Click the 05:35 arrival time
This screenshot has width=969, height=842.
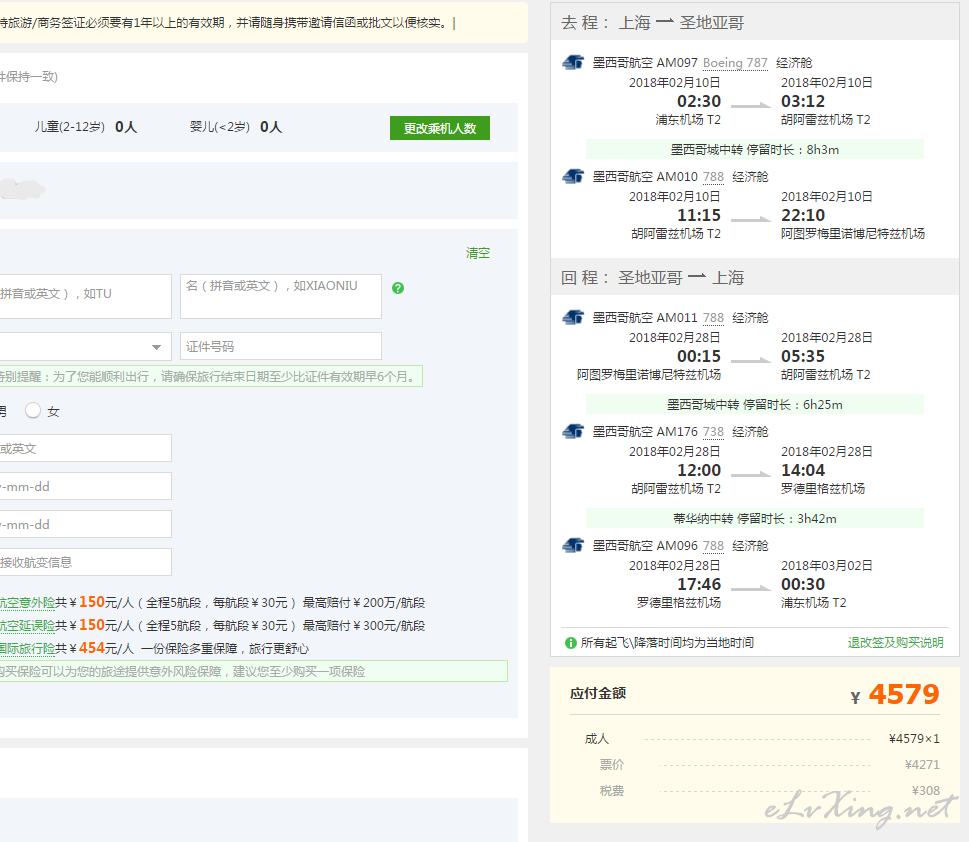tap(803, 356)
